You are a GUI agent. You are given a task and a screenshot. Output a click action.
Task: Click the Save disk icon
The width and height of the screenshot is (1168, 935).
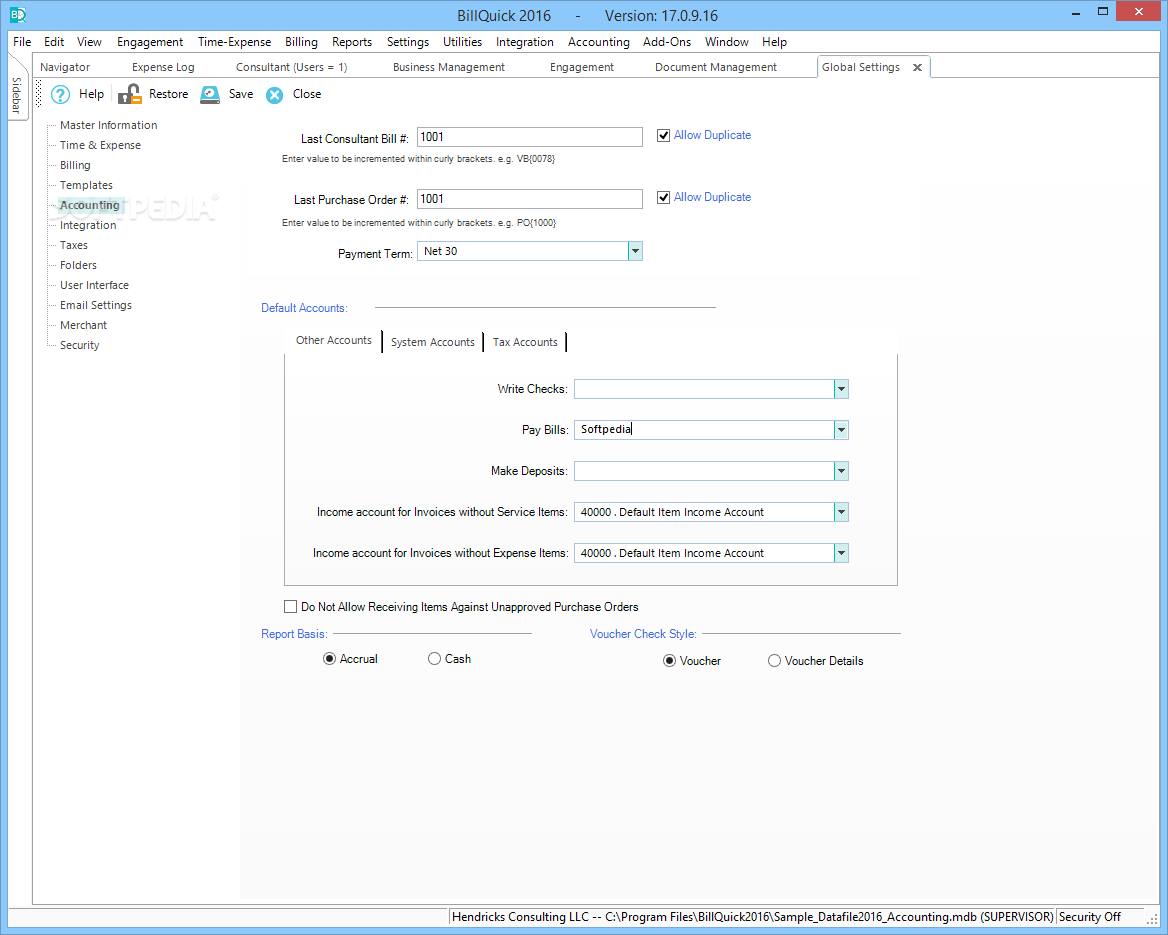click(x=210, y=94)
